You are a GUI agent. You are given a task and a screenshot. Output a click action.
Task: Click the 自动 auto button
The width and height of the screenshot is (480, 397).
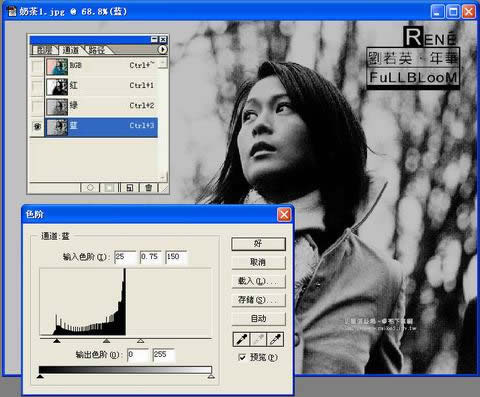[258, 319]
